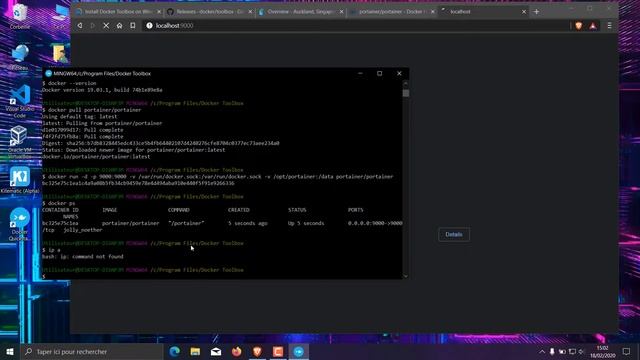Close the 'Releases docker/toolbox' tab
640x360 pixels.
(250, 12)
